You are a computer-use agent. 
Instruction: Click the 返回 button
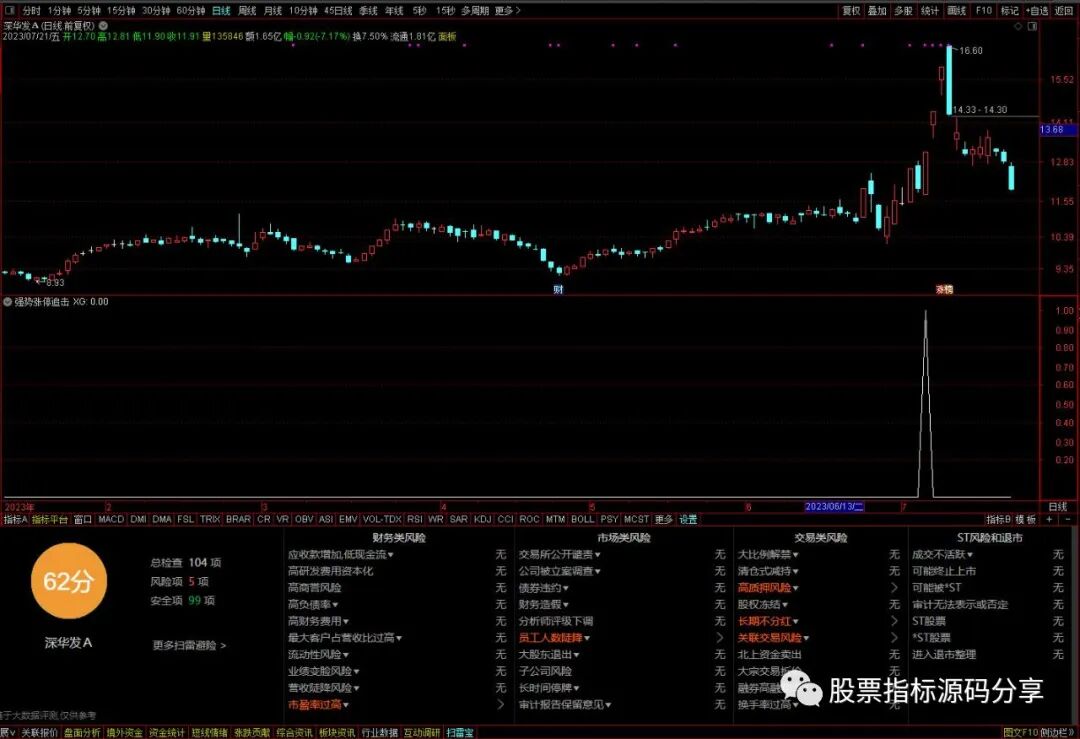click(x=1064, y=10)
